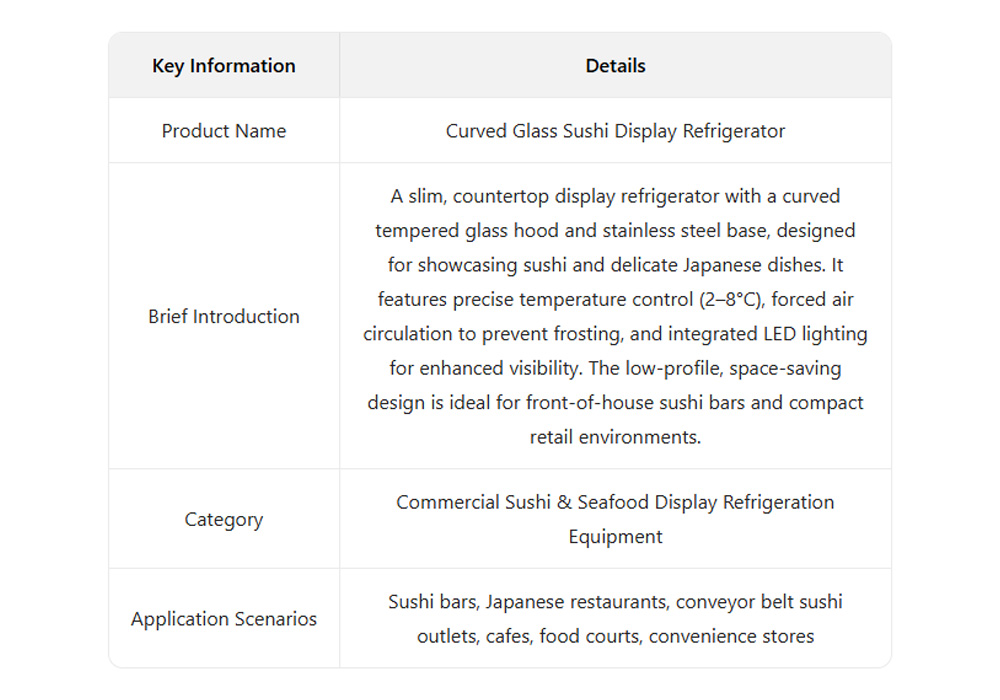
Task: Click 'food courts' in the scenarios list
Action: click(588, 636)
